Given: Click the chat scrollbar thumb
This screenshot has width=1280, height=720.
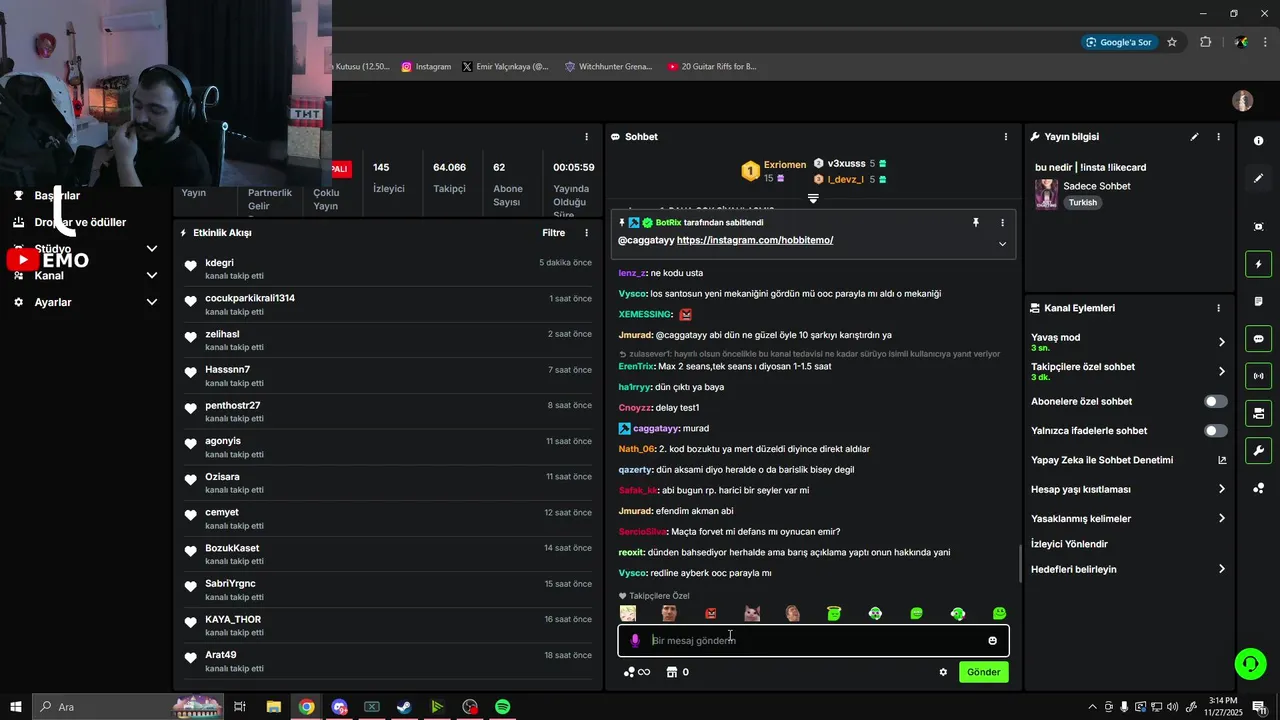Looking at the screenshot, I should (x=1020, y=563).
